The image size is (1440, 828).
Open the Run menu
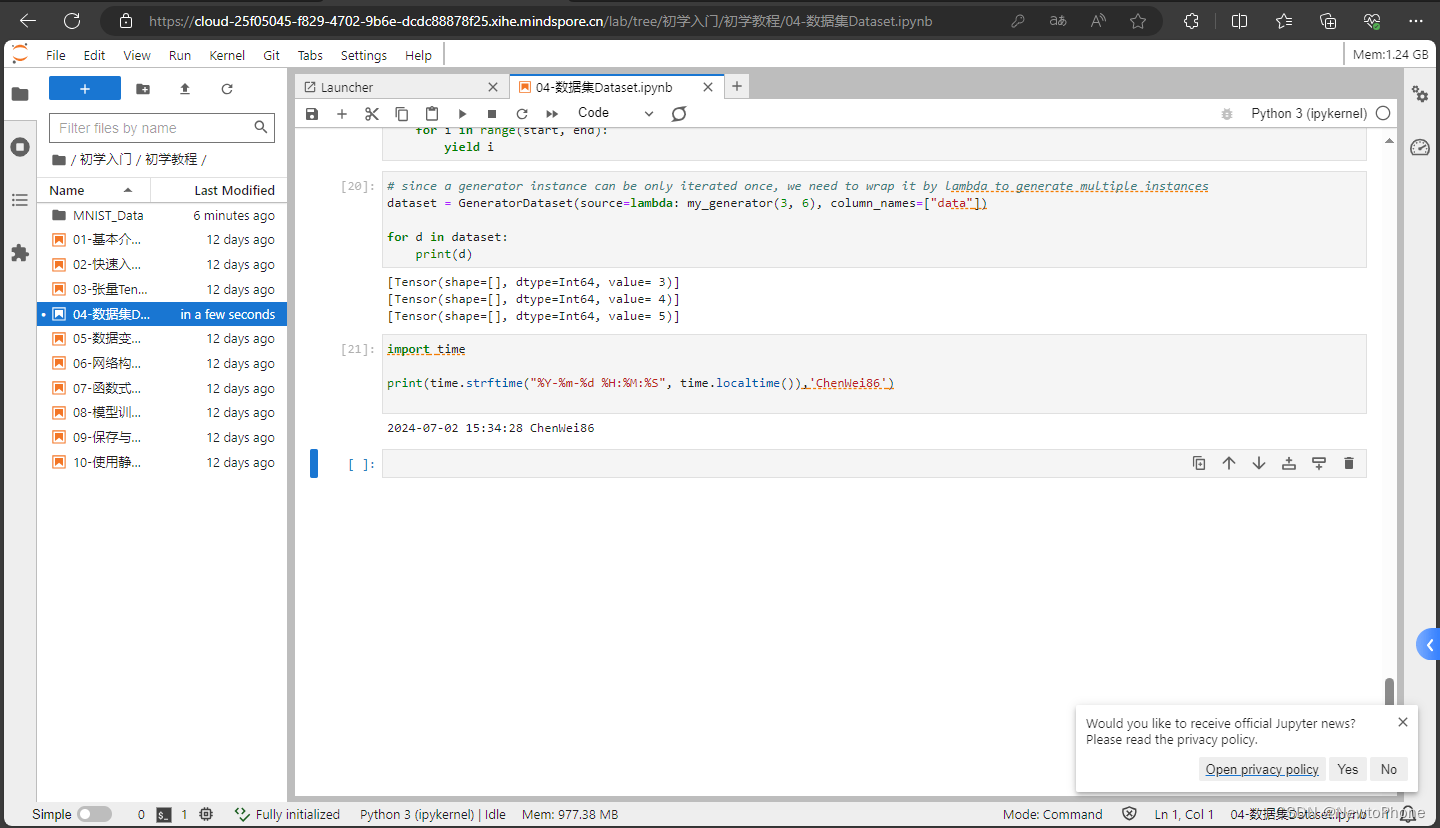(x=180, y=55)
